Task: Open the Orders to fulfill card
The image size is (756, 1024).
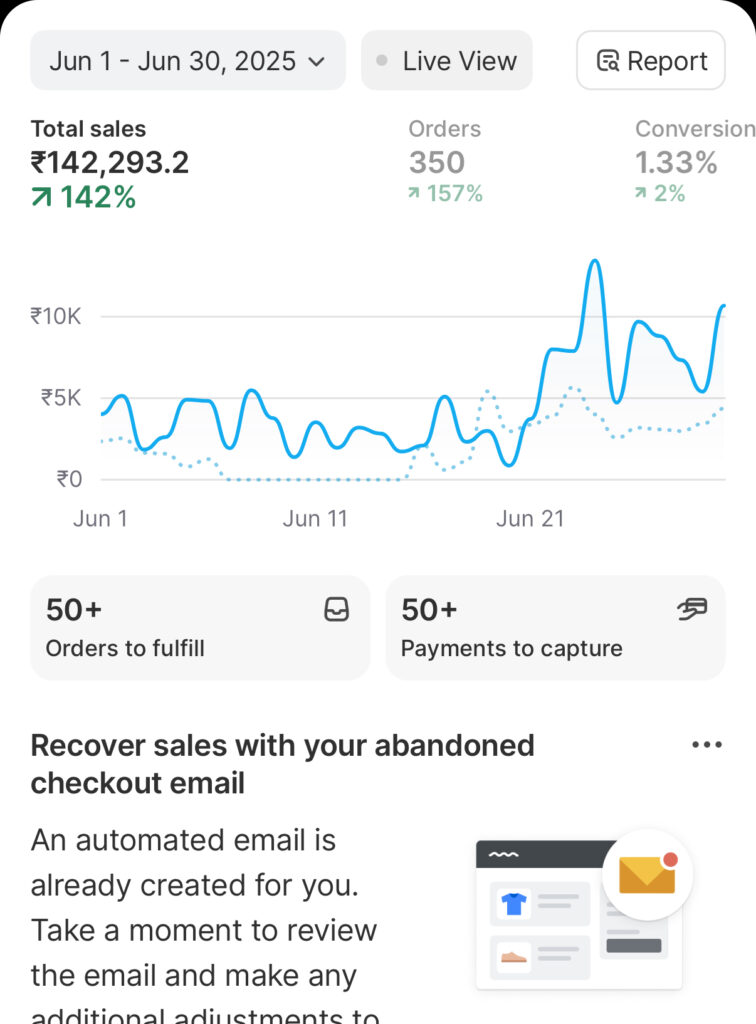Action: click(x=200, y=628)
